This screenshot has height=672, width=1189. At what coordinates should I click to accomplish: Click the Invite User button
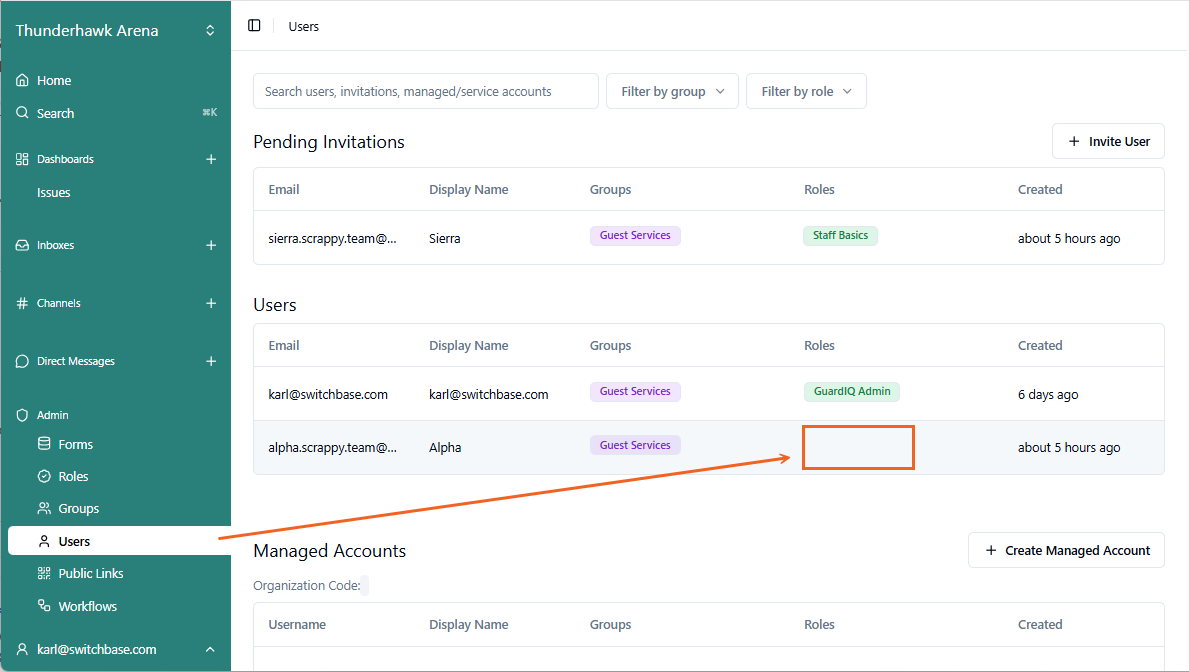pyautogui.click(x=1108, y=141)
